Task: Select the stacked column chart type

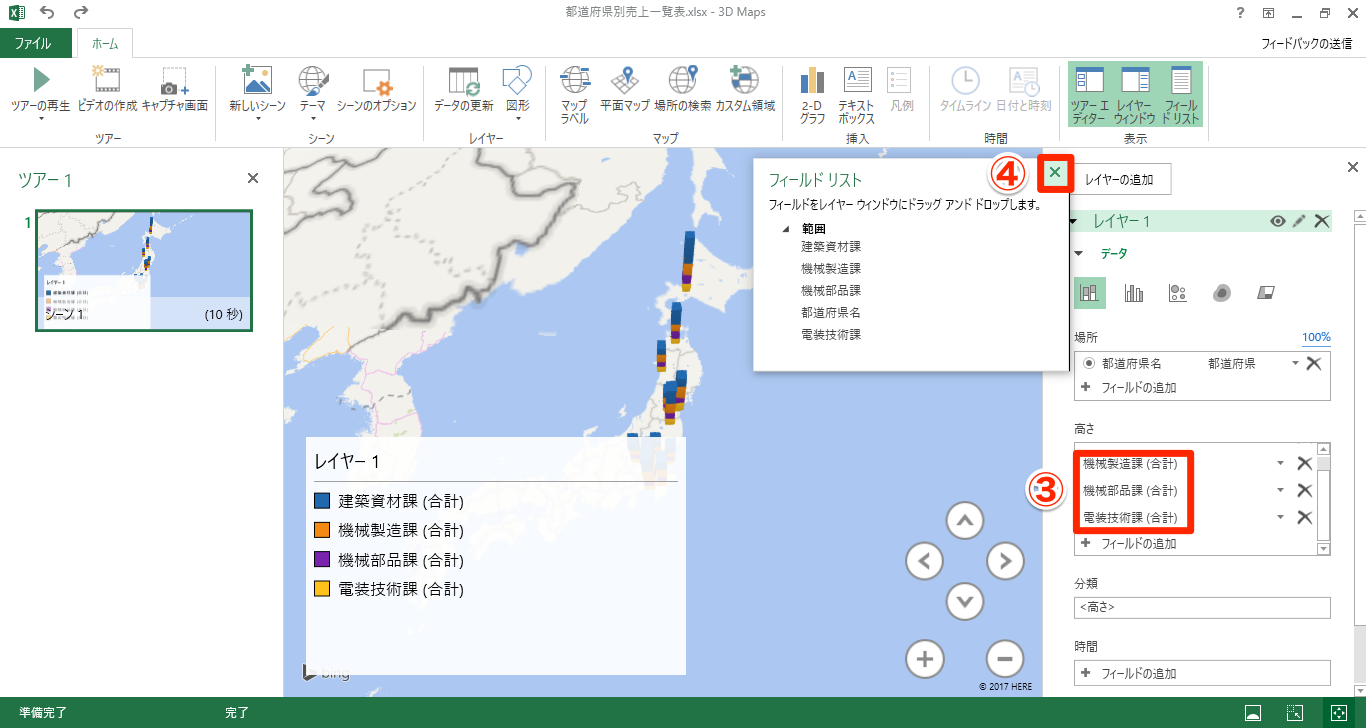Action: (x=1089, y=293)
